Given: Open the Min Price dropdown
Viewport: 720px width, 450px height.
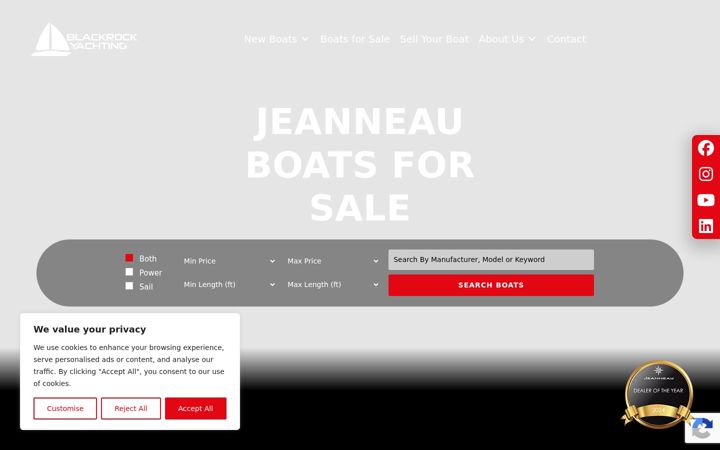Looking at the screenshot, I should click(229, 261).
